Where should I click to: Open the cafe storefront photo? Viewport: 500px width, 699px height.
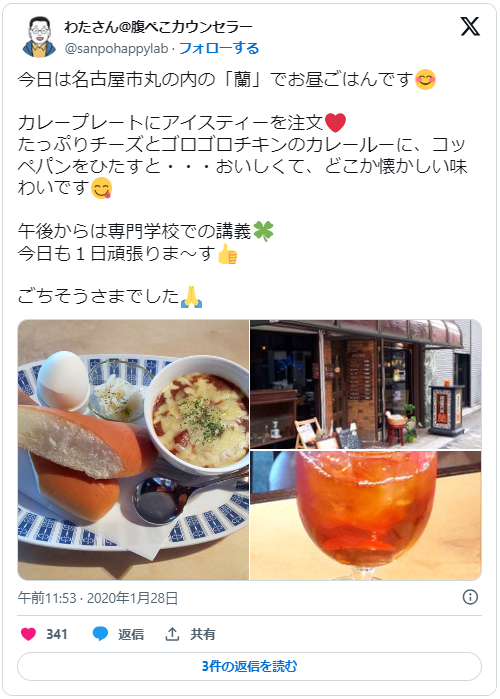tap(365, 384)
